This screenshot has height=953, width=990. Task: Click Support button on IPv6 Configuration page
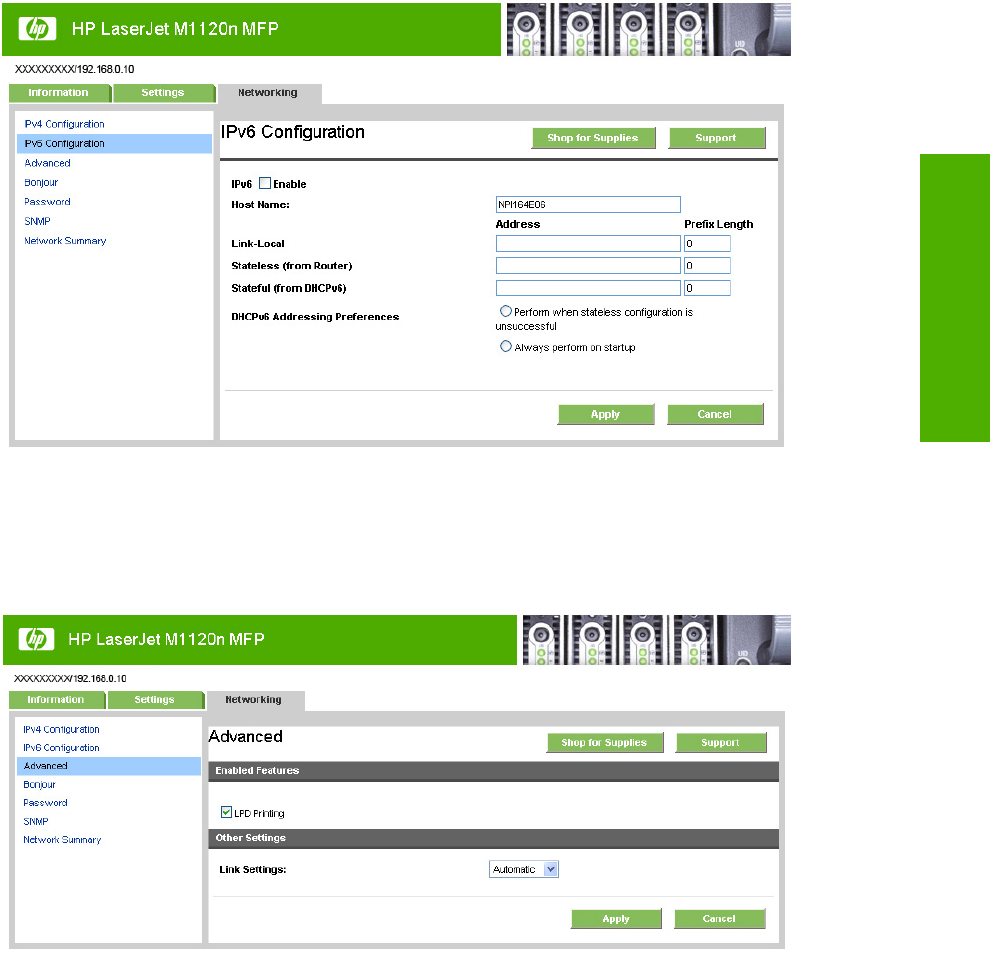tap(717, 138)
